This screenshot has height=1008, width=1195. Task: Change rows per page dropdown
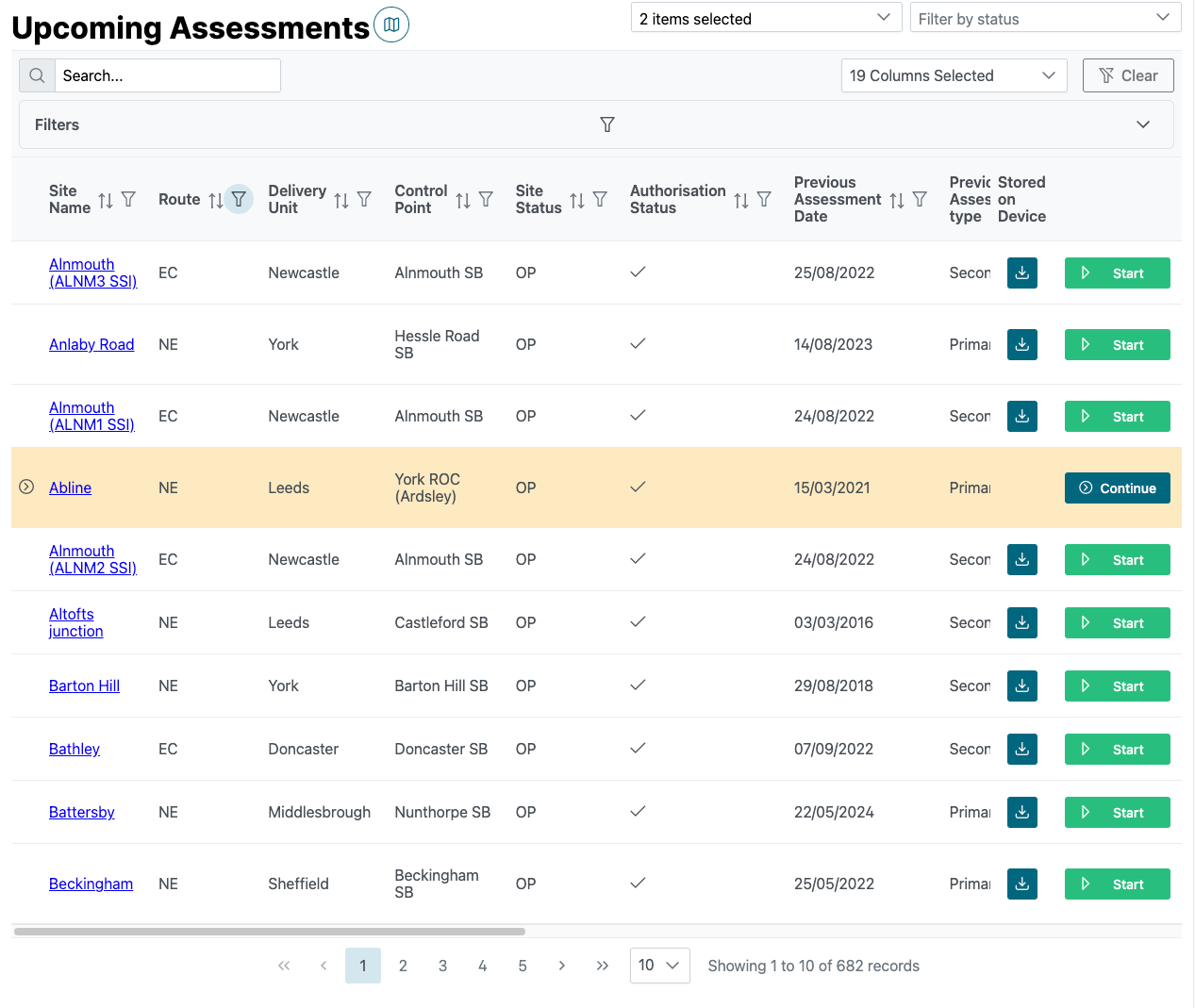tap(659, 966)
